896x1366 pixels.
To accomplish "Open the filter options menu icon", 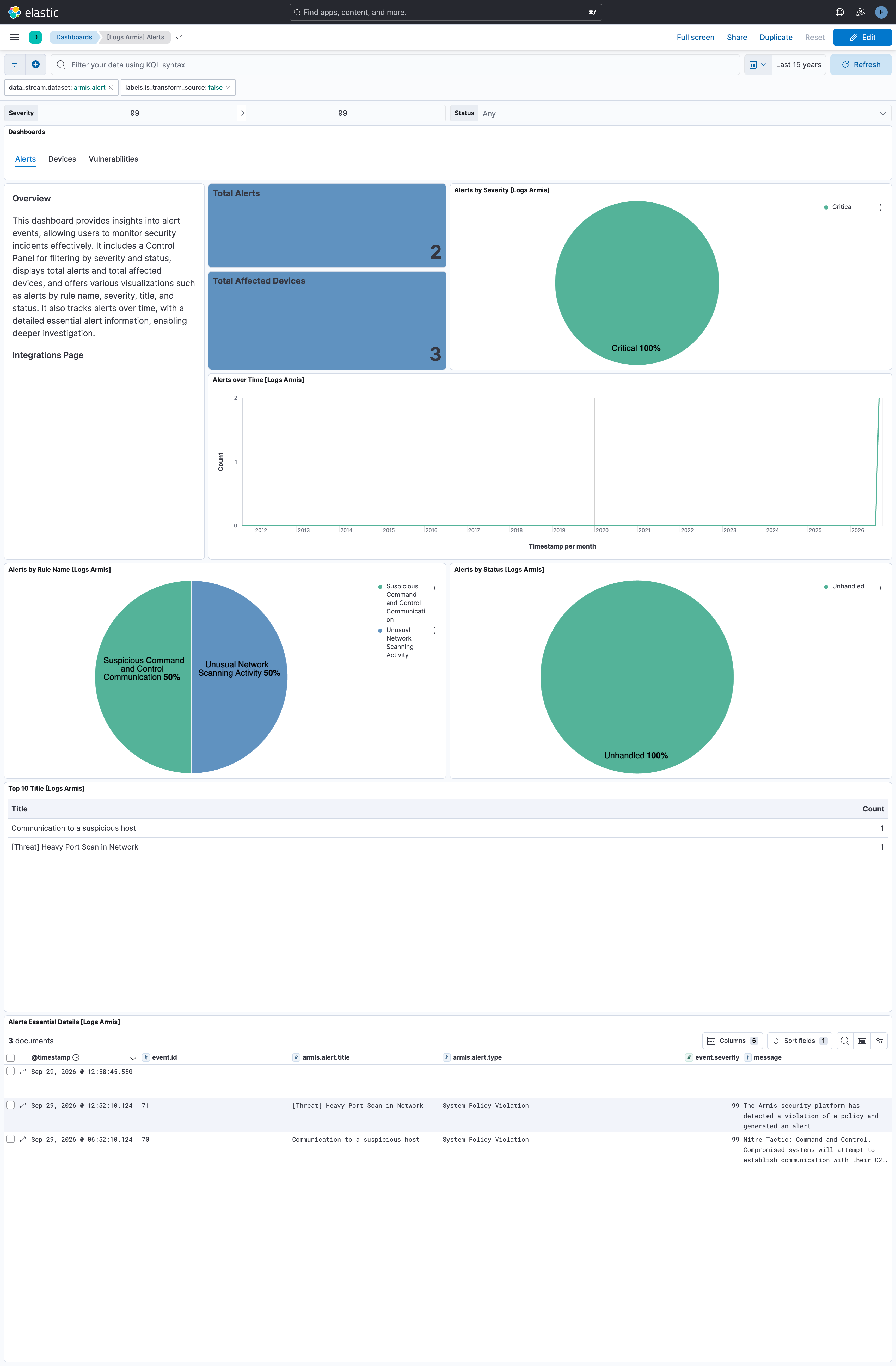I will pyautogui.click(x=15, y=65).
